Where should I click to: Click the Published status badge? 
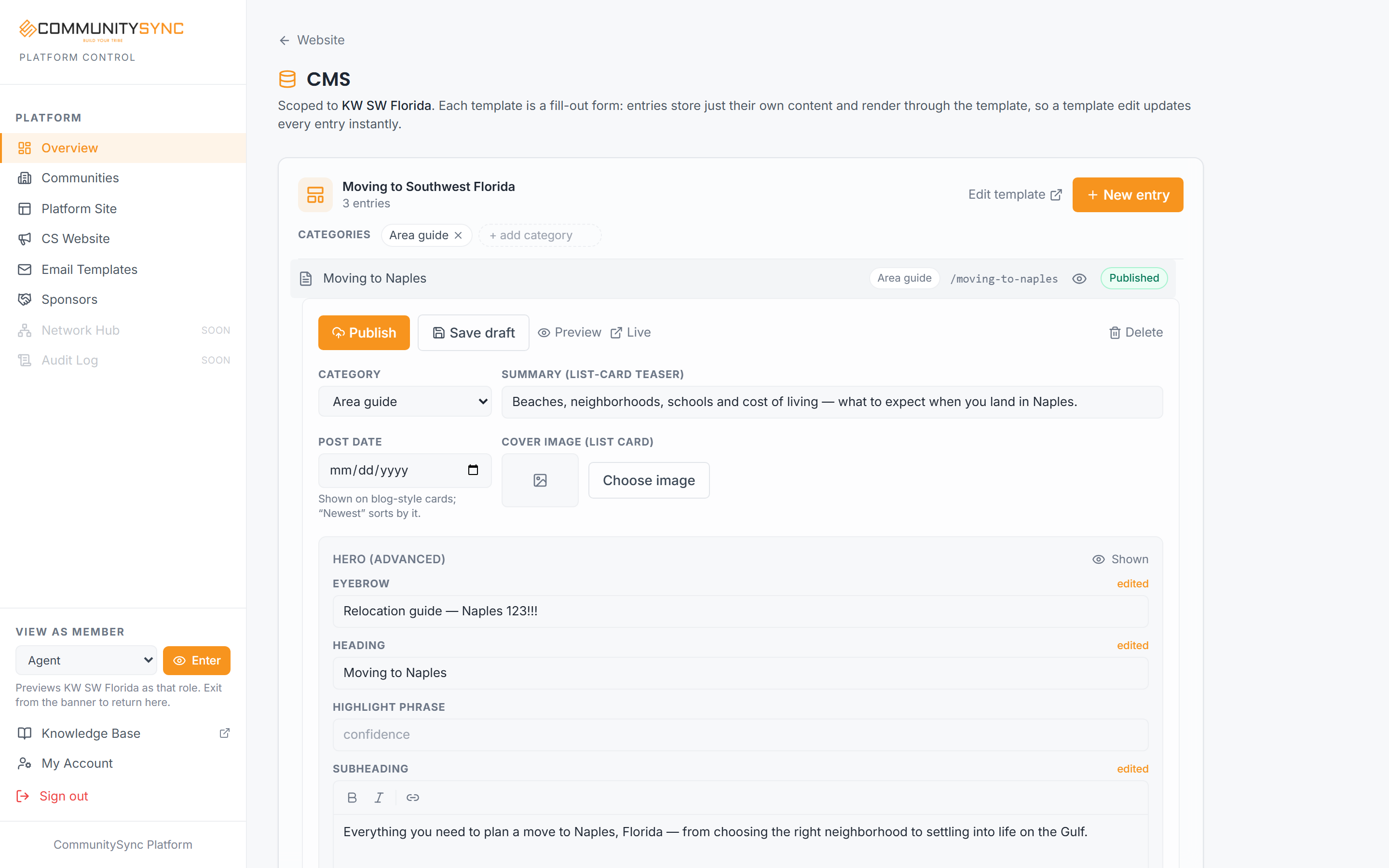[1133, 278]
